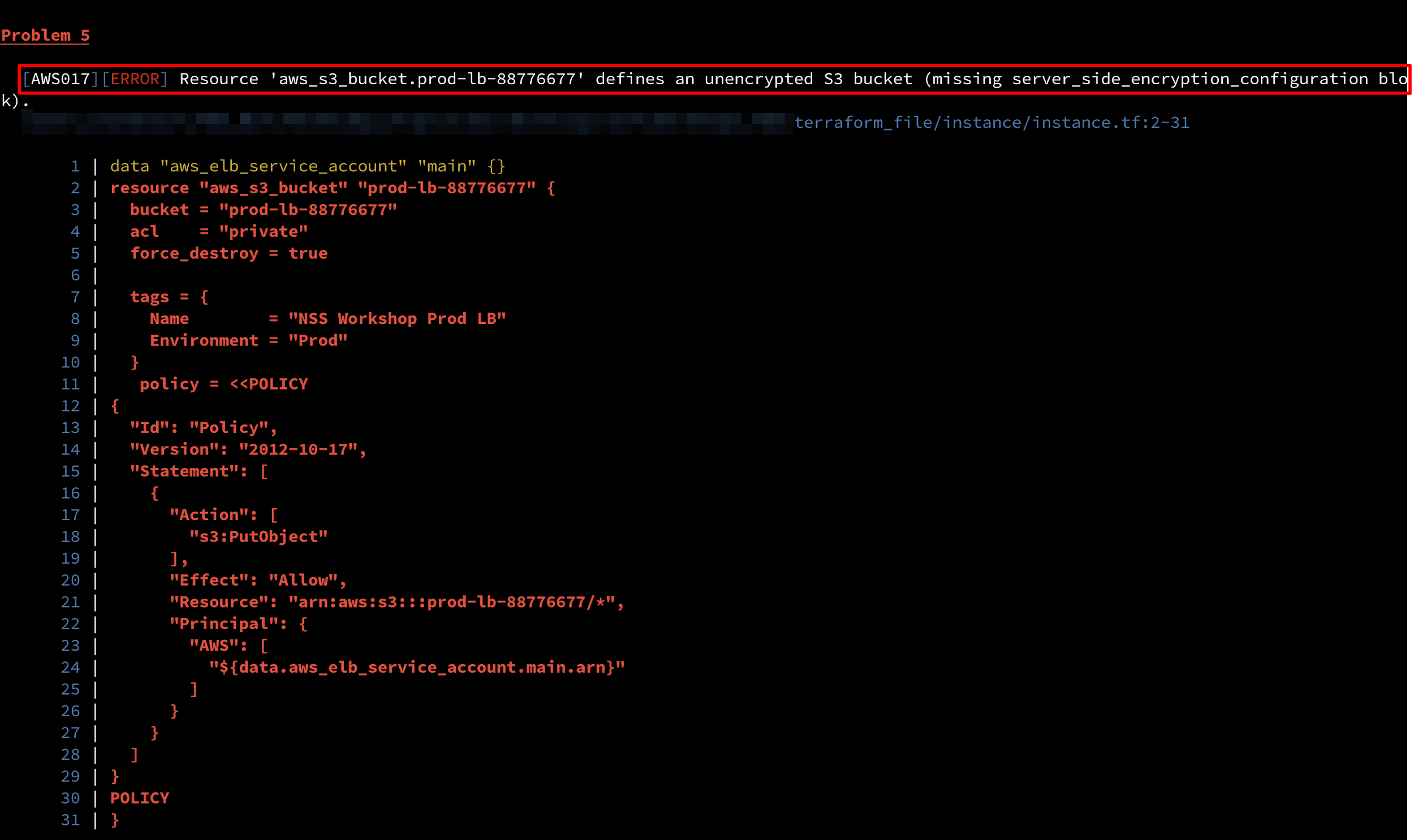The width and height of the screenshot is (1414, 840).
Task: Click the force_destroy = true line
Action: [229, 253]
